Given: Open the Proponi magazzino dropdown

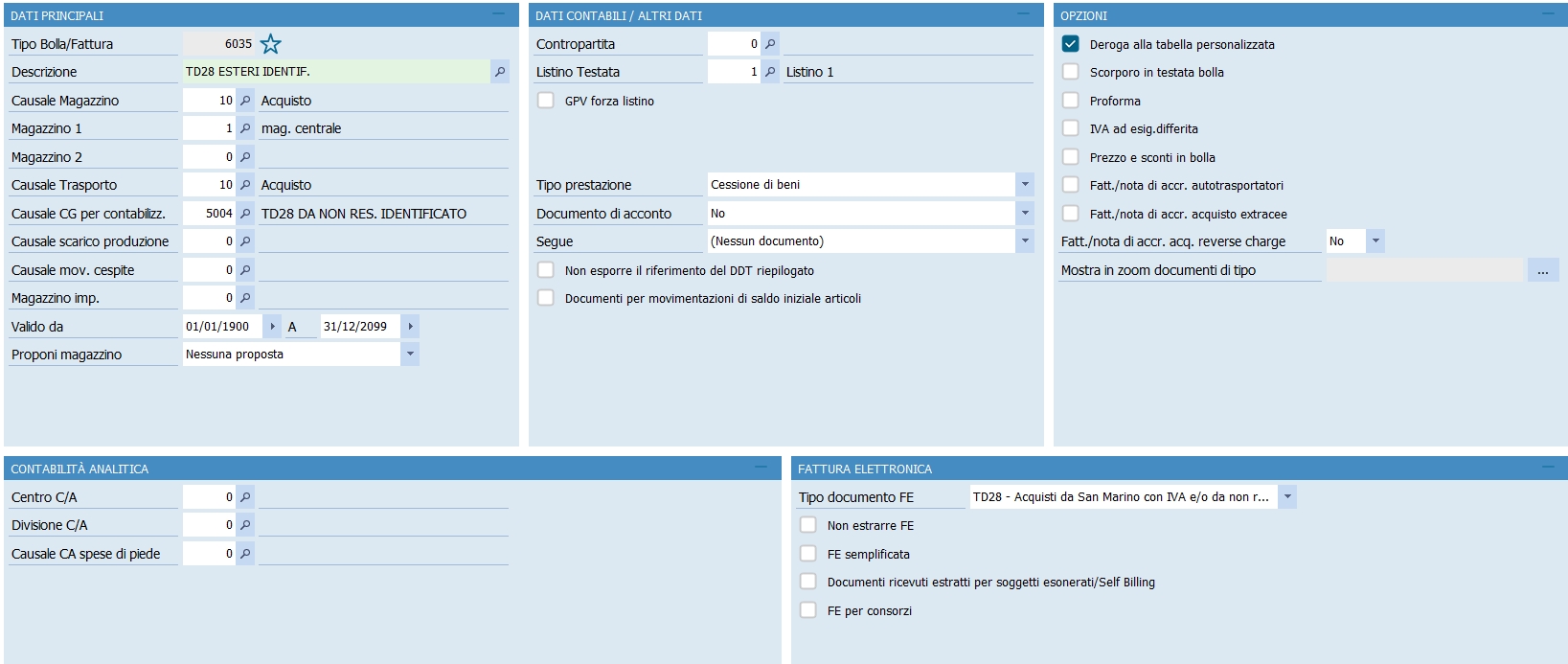Looking at the screenshot, I should tap(410, 355).
